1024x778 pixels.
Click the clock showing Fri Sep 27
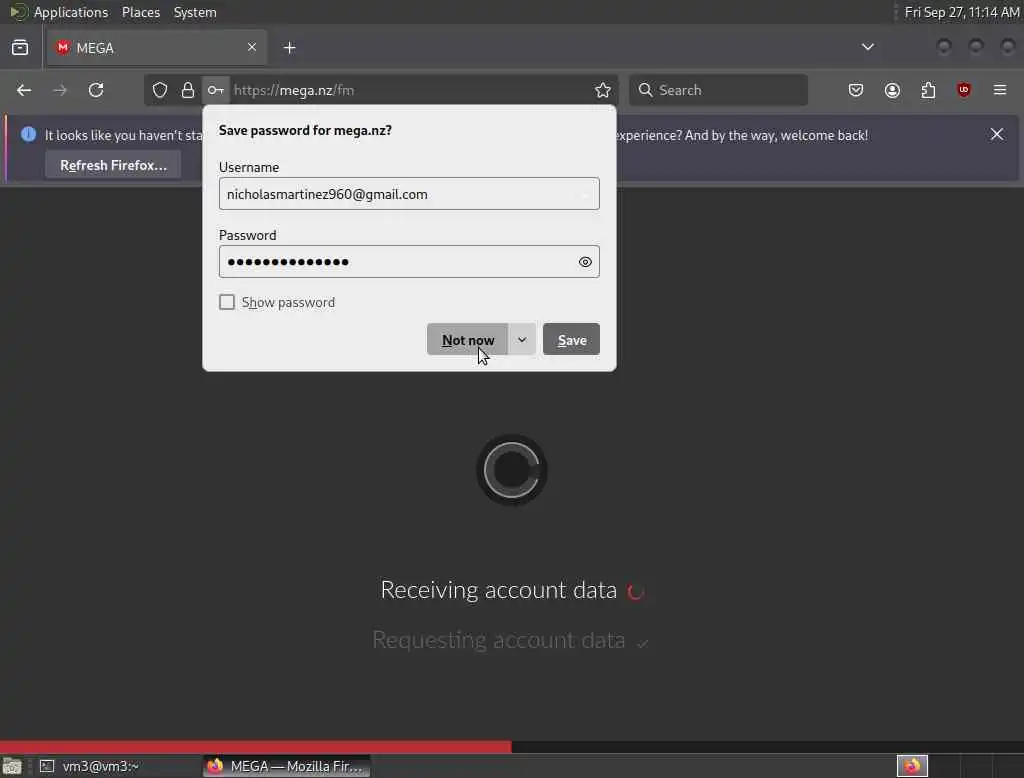click(x=961, y=12)
